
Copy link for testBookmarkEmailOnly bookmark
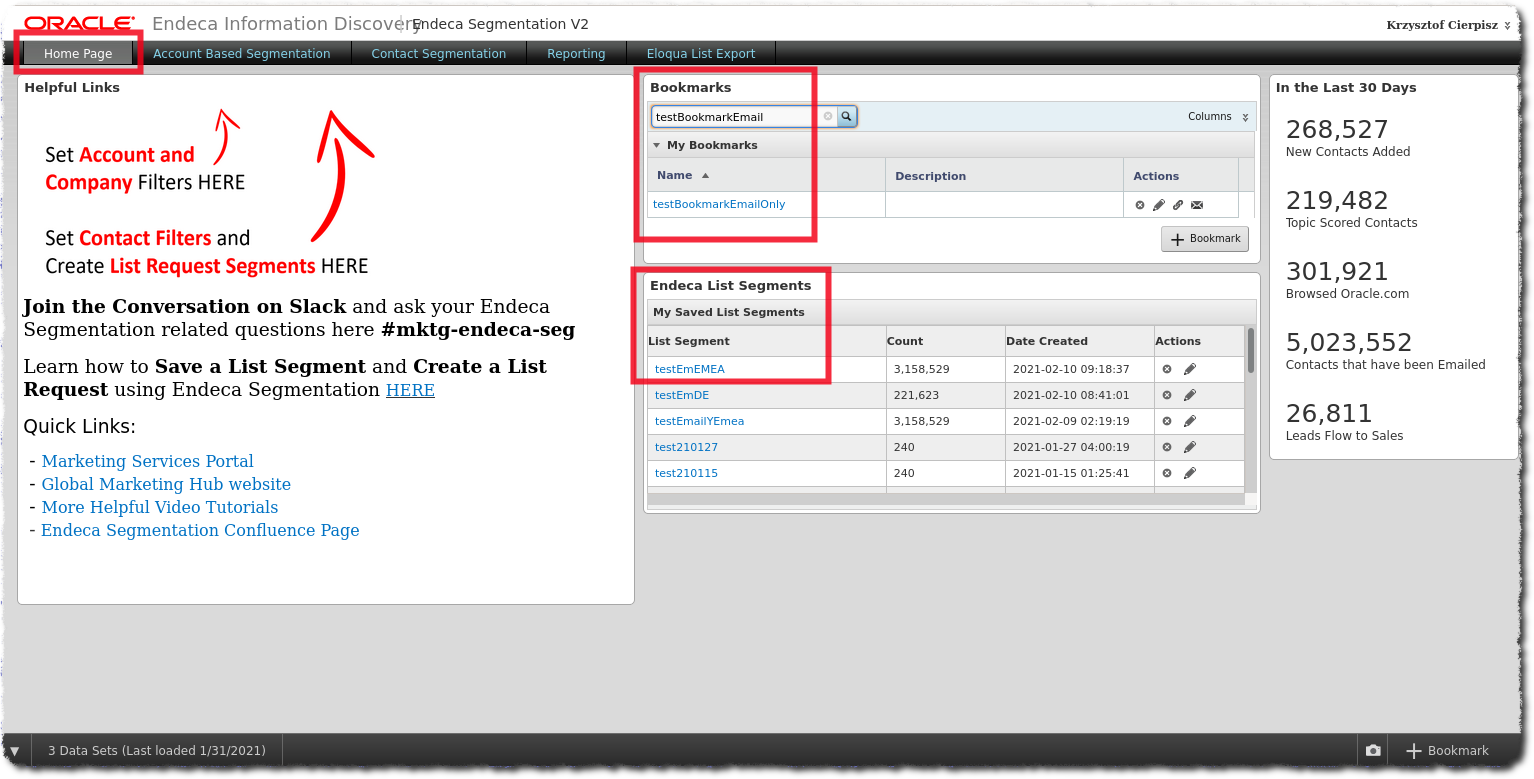coord(1178,205)
